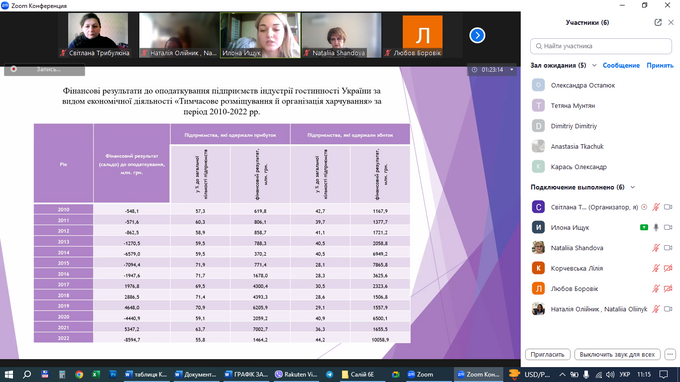Toggle Корчевська Лілія's camera icon

click(x=668, y=268)
